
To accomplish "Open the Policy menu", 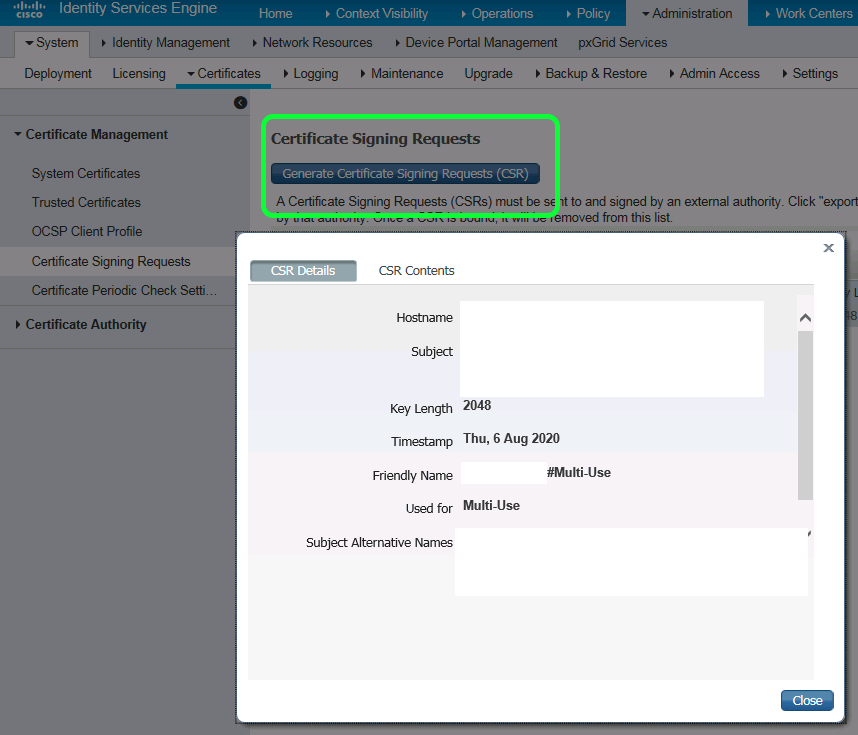I will coord(593,13).
